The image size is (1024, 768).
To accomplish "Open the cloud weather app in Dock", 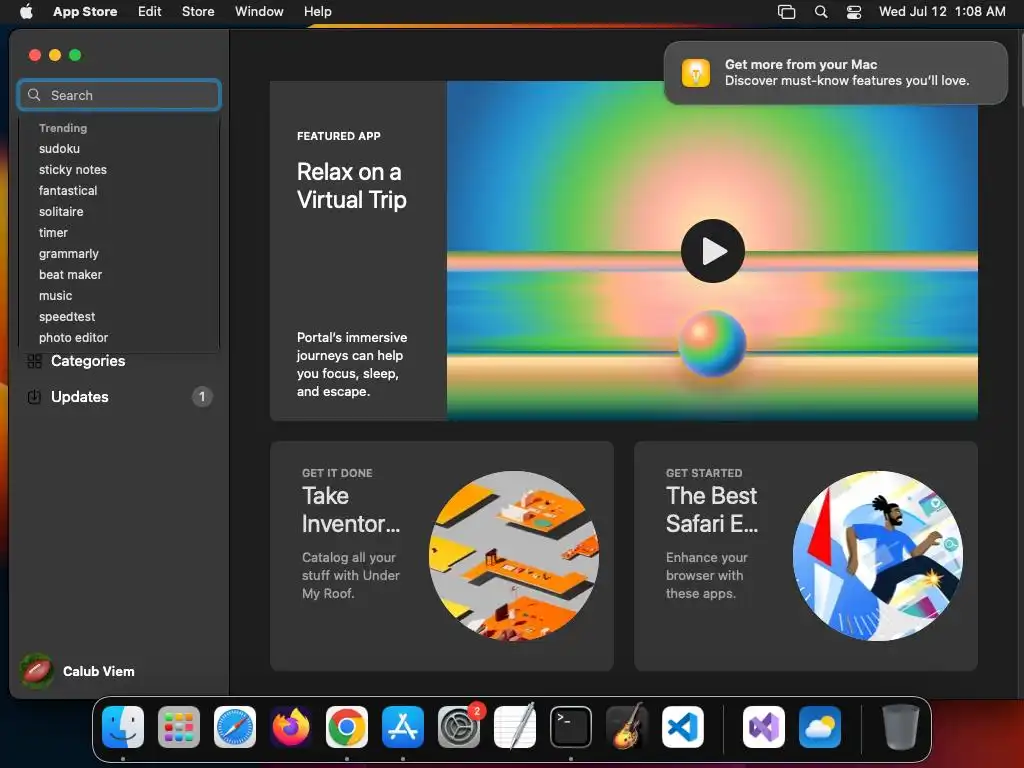I will [x=820, y=727].
